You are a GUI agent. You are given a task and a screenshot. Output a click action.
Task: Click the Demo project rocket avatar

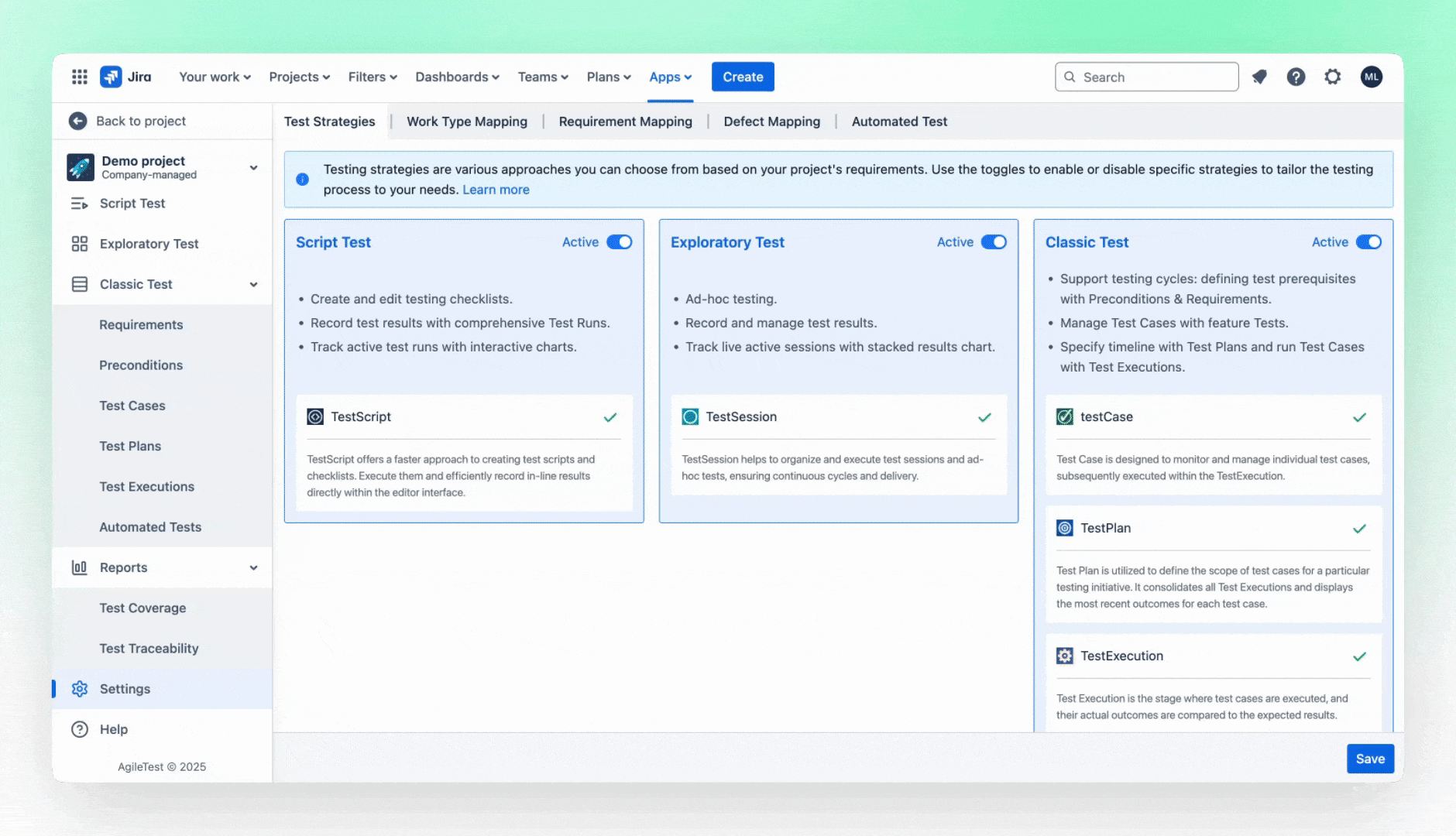click(80, 166)
